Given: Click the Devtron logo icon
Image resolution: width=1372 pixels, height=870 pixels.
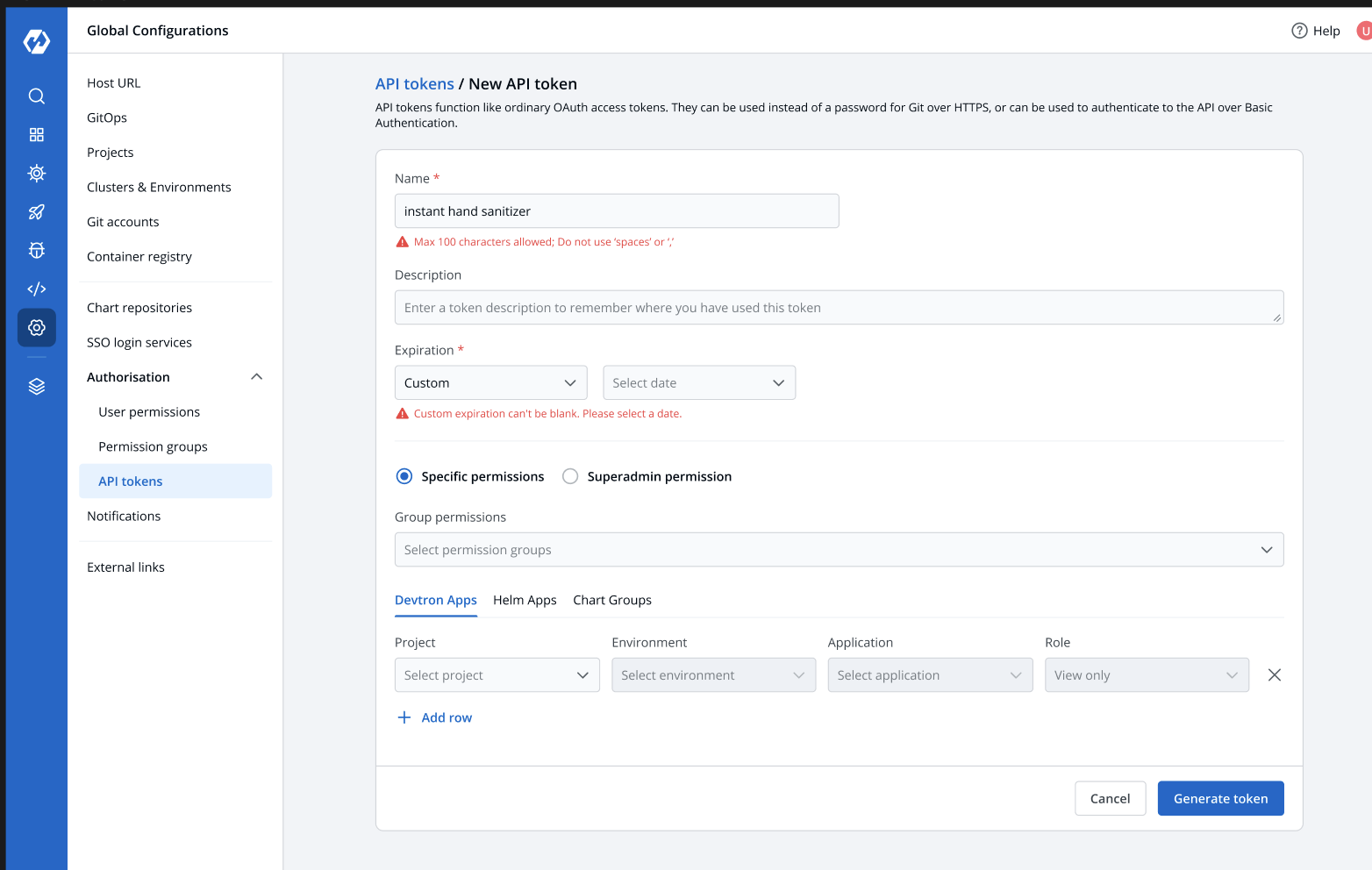Looking at the screenshot, I should coord(37,41).
